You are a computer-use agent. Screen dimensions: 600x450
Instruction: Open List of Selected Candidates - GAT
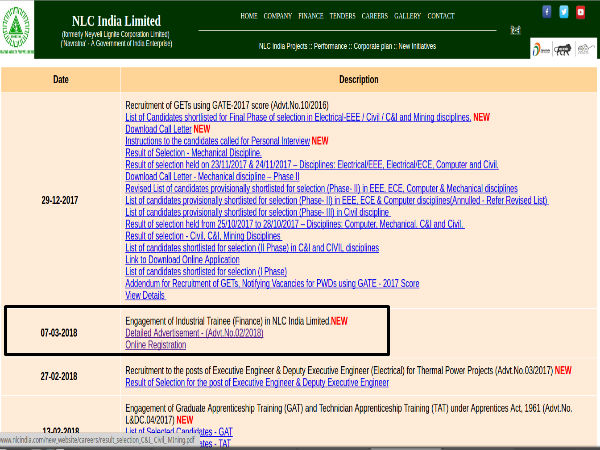pos(179,432)
